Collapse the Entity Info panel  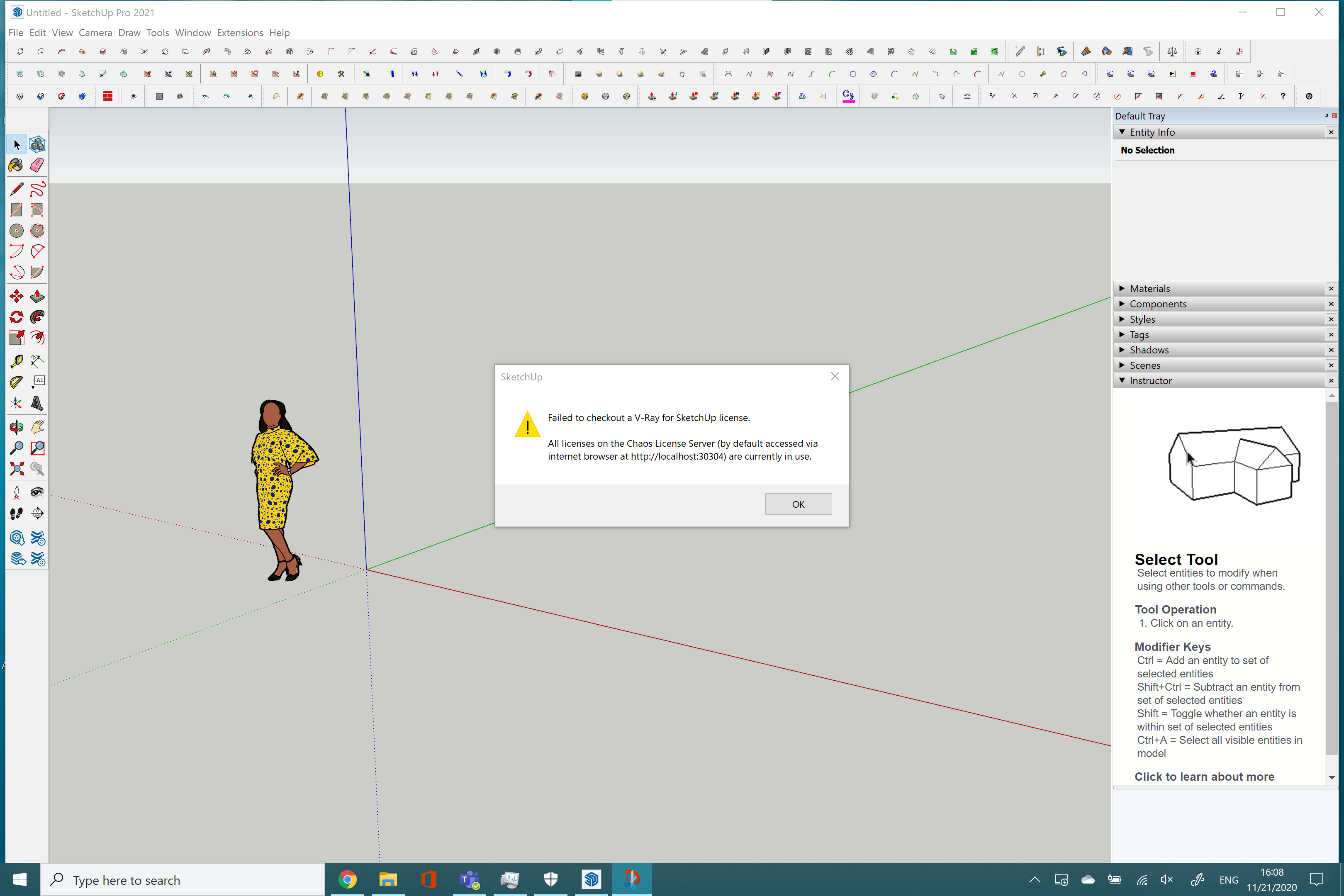tap(1122, 132)
